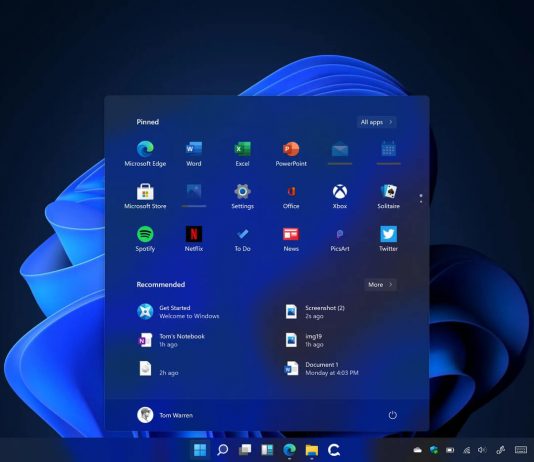Image resolution: width=534 pixels, height=462 pixels.
Task: Launch Netflix from pinned apps
Action: point(194,239)
